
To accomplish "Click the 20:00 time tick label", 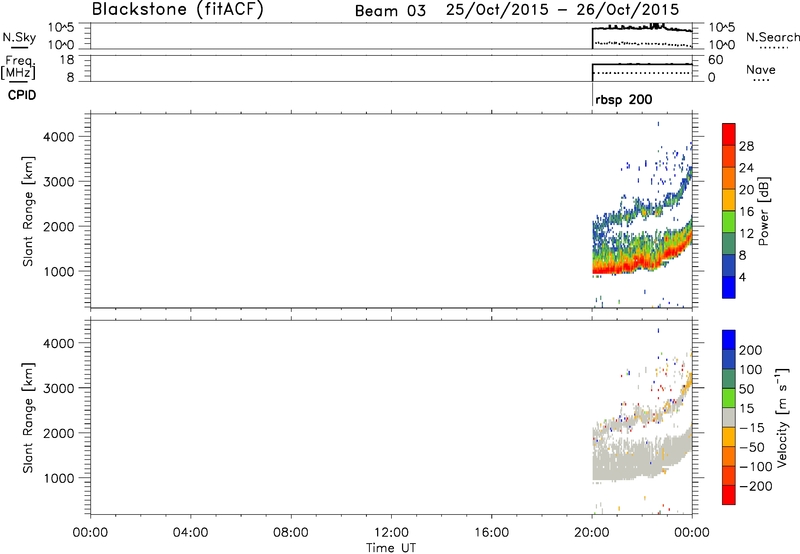I will (592, 533).
